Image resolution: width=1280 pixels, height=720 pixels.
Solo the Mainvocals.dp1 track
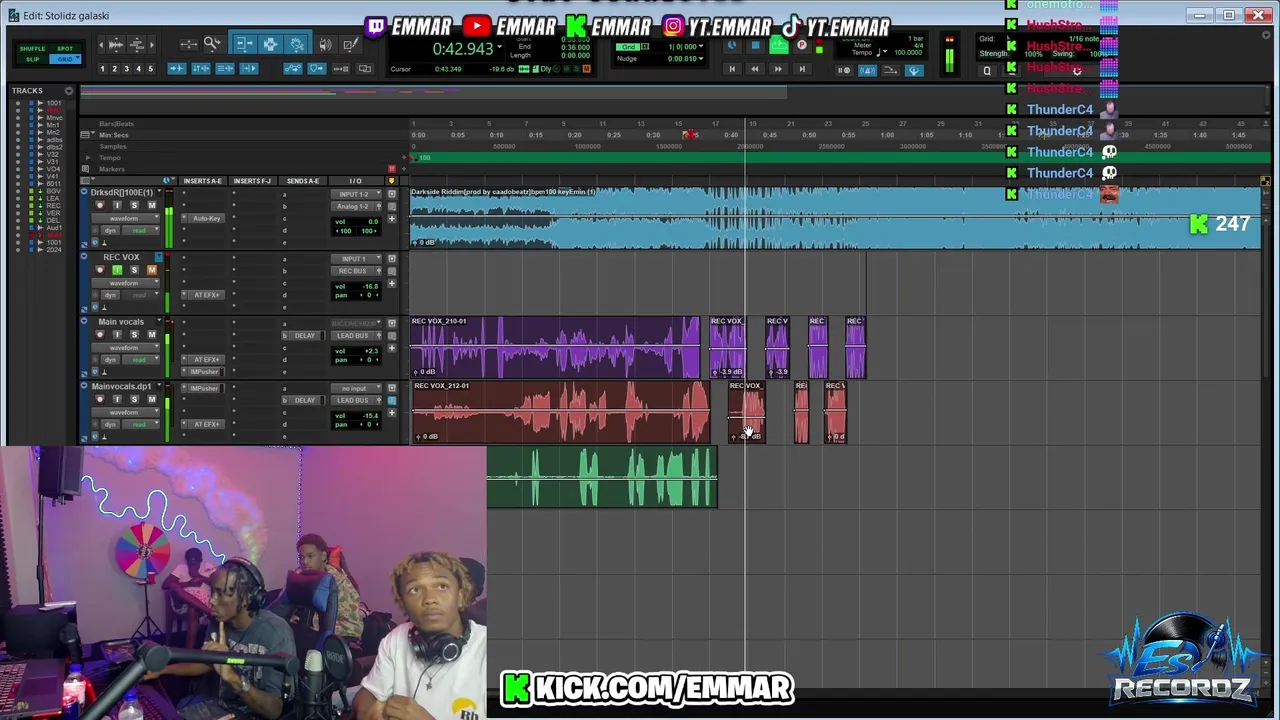[134, 399]
